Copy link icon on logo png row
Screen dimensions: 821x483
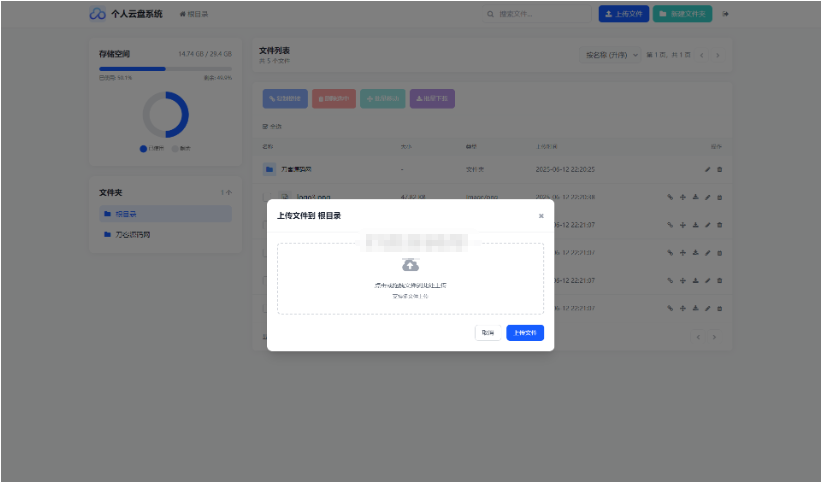[x=670, y=197]
